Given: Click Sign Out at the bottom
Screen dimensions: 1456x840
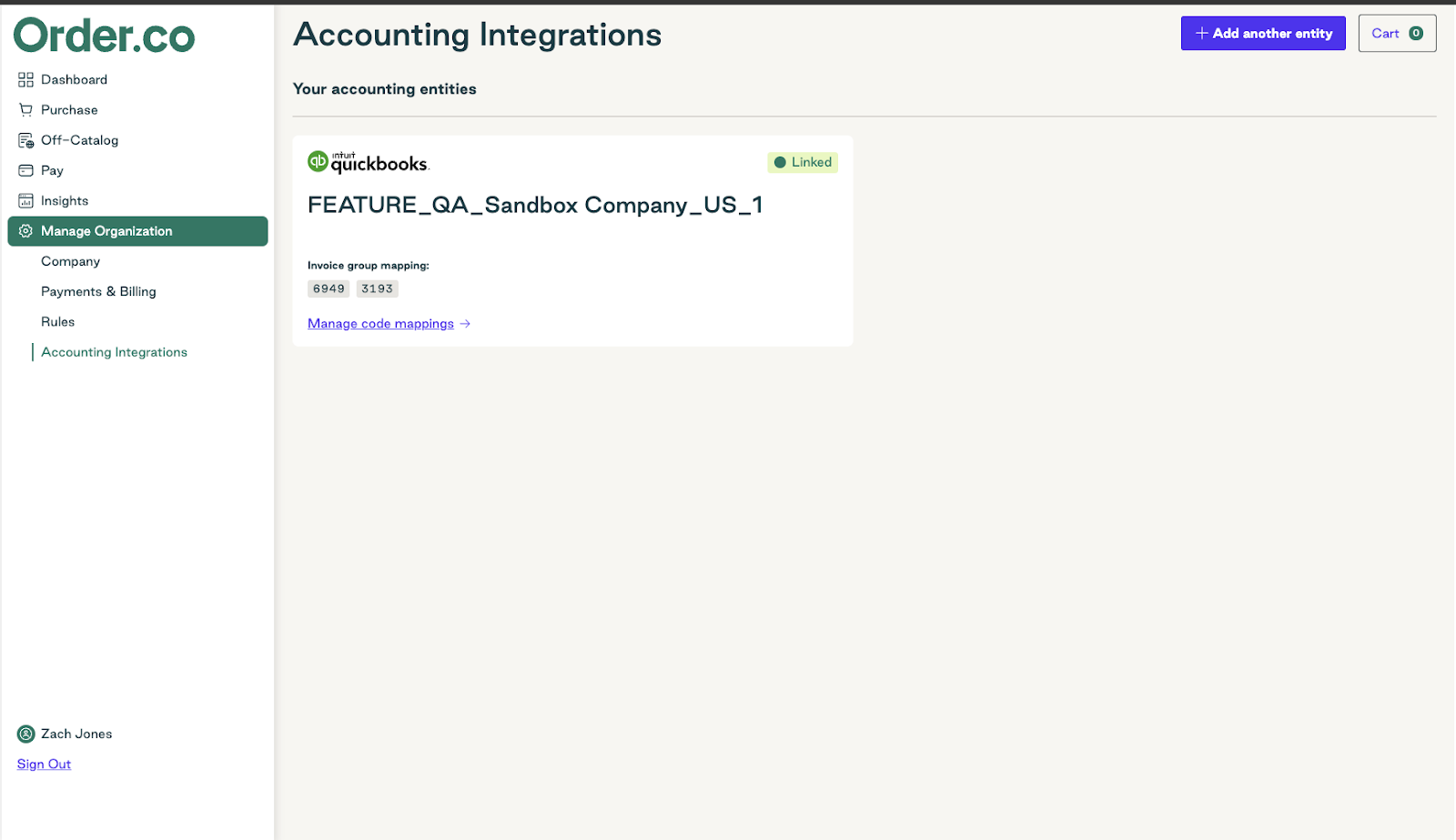Looking at the screenshot, I should [x=43, y=764].
